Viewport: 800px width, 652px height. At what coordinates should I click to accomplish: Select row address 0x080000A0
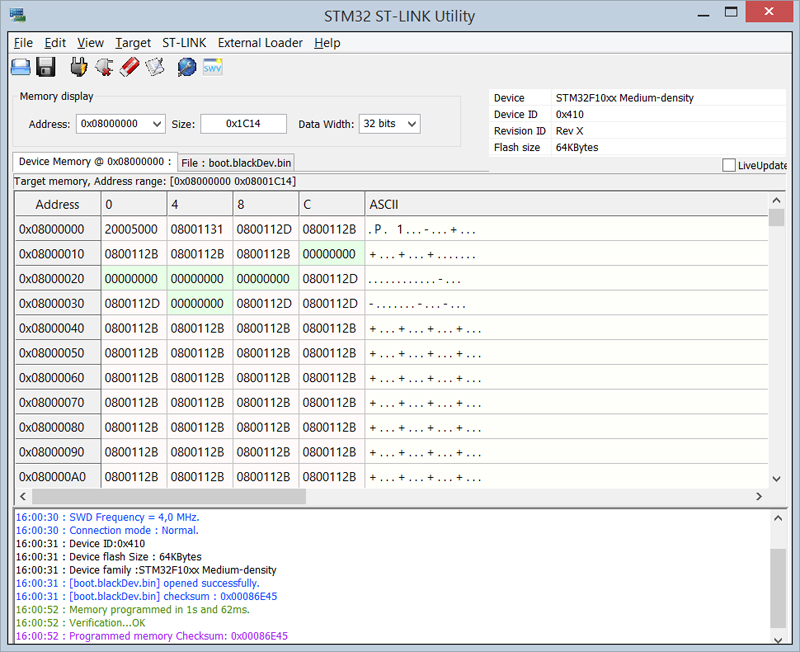pyautogui.click(x=58, y=477)
